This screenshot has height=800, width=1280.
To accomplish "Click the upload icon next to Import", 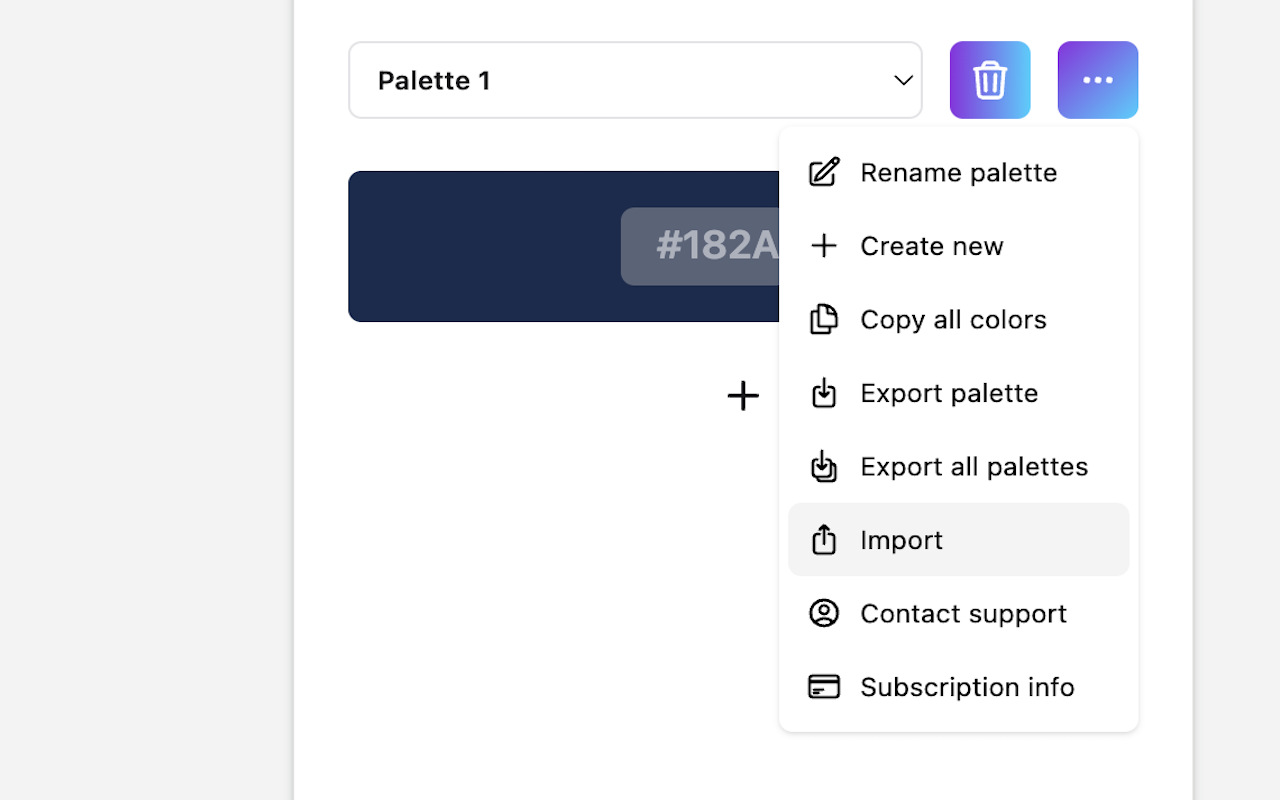I will coord(824,539).
